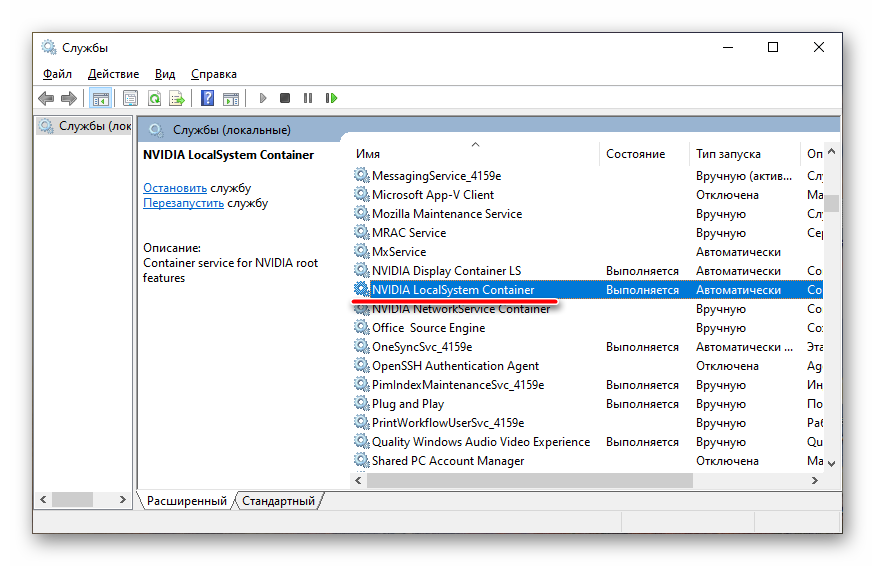The height and width of the screenshot is (566, 875).
Task: Click the list horizontal scroll right arrow
Action: click(x=815, y=480)
